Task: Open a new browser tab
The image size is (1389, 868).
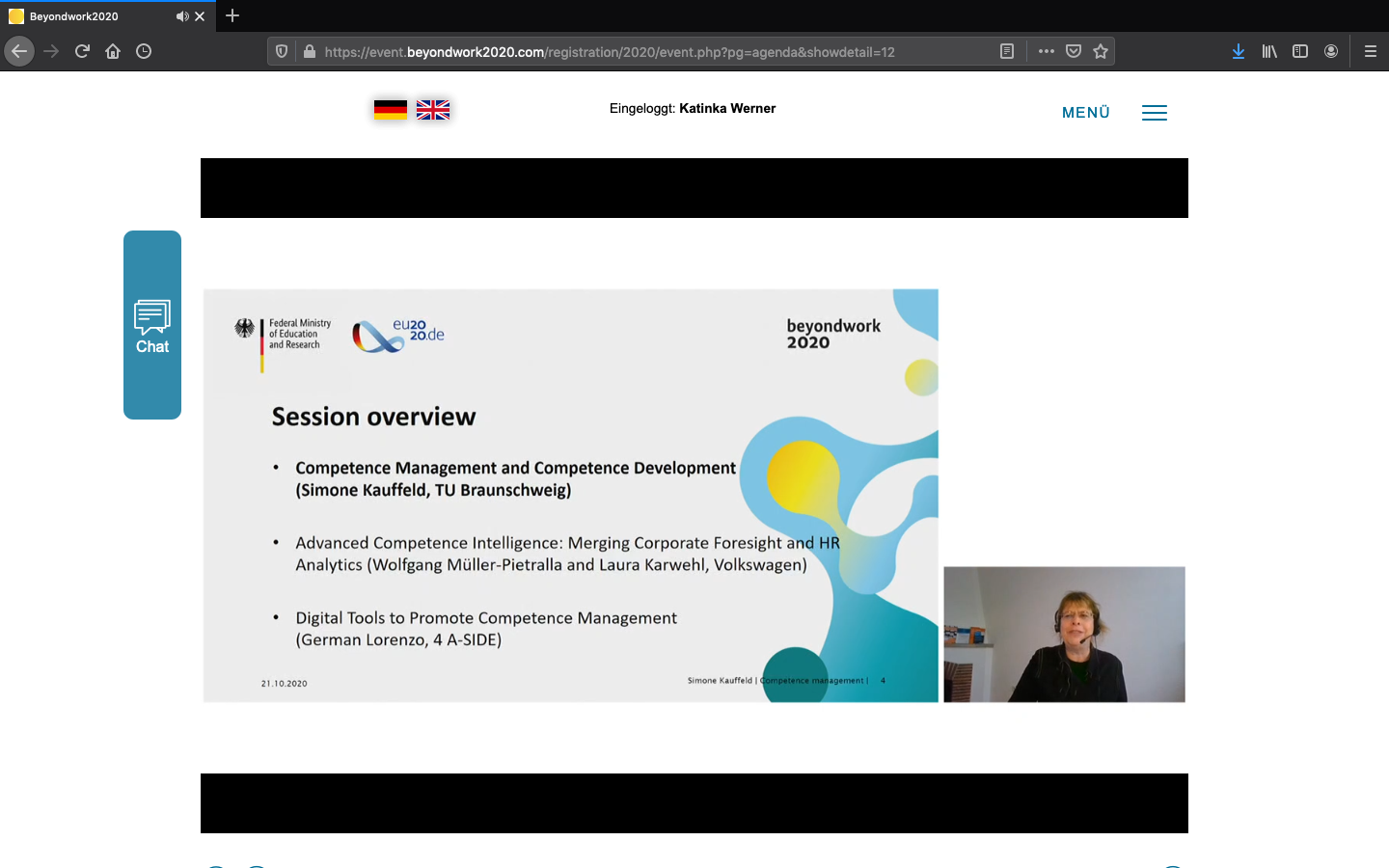Action: point(232,15)
